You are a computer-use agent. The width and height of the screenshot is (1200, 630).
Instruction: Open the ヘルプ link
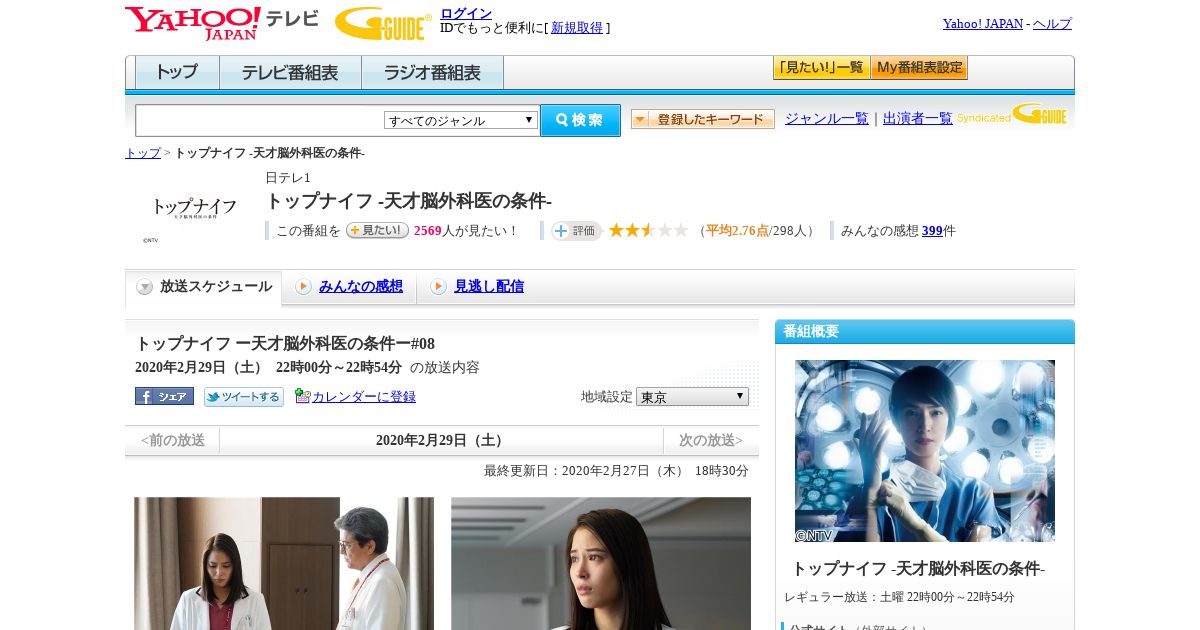pos(1052,23)
